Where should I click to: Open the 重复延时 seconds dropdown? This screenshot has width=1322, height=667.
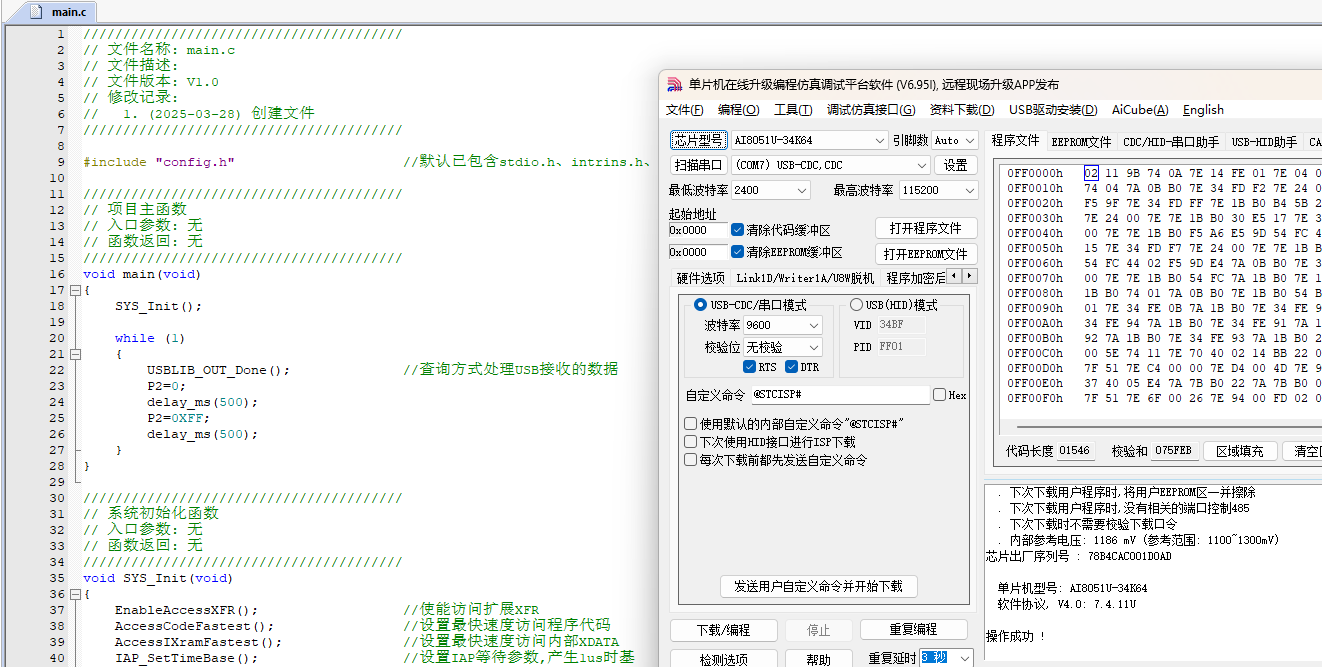click(x=964, y=658)
